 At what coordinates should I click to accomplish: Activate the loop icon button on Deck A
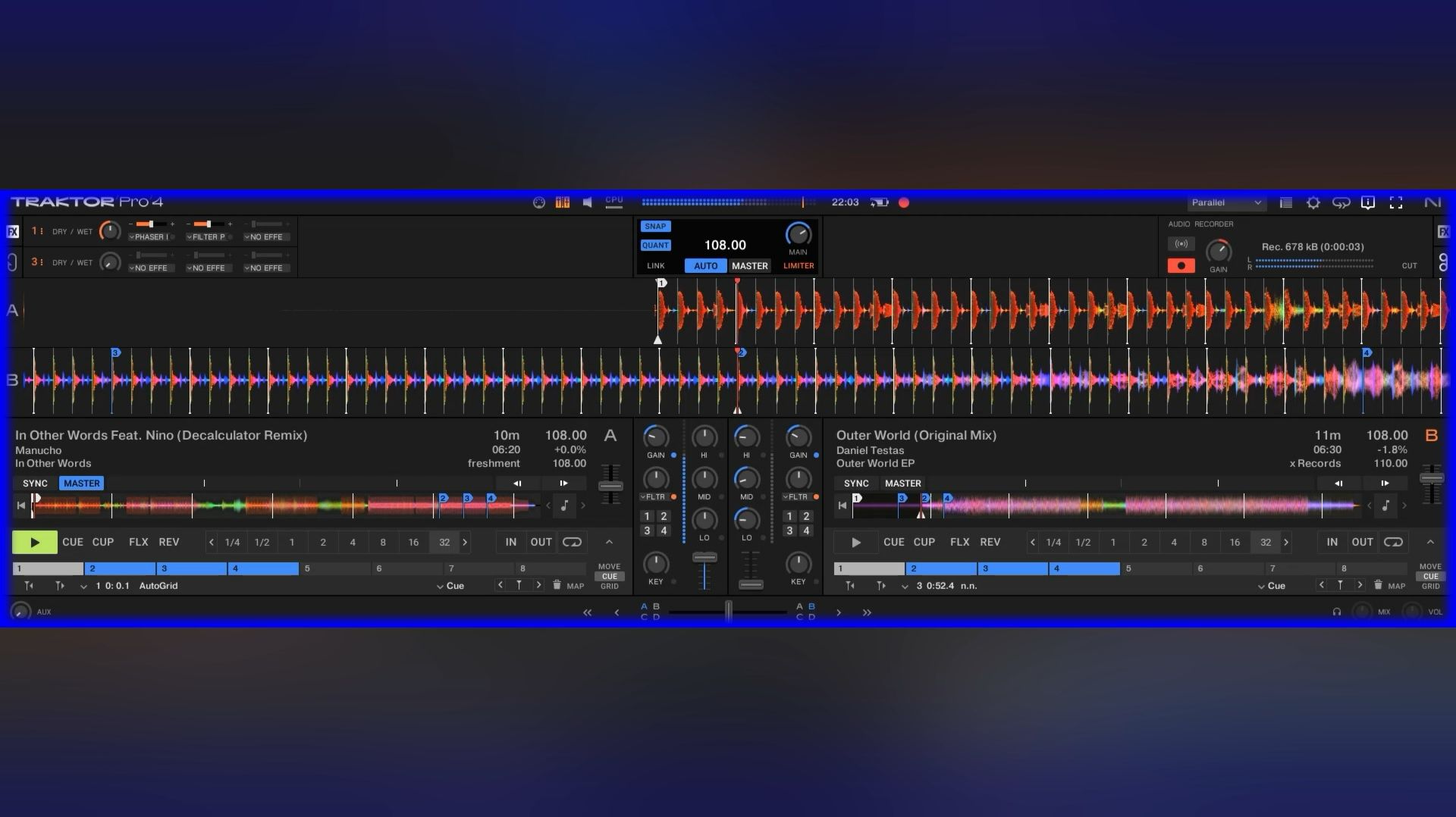573,542
